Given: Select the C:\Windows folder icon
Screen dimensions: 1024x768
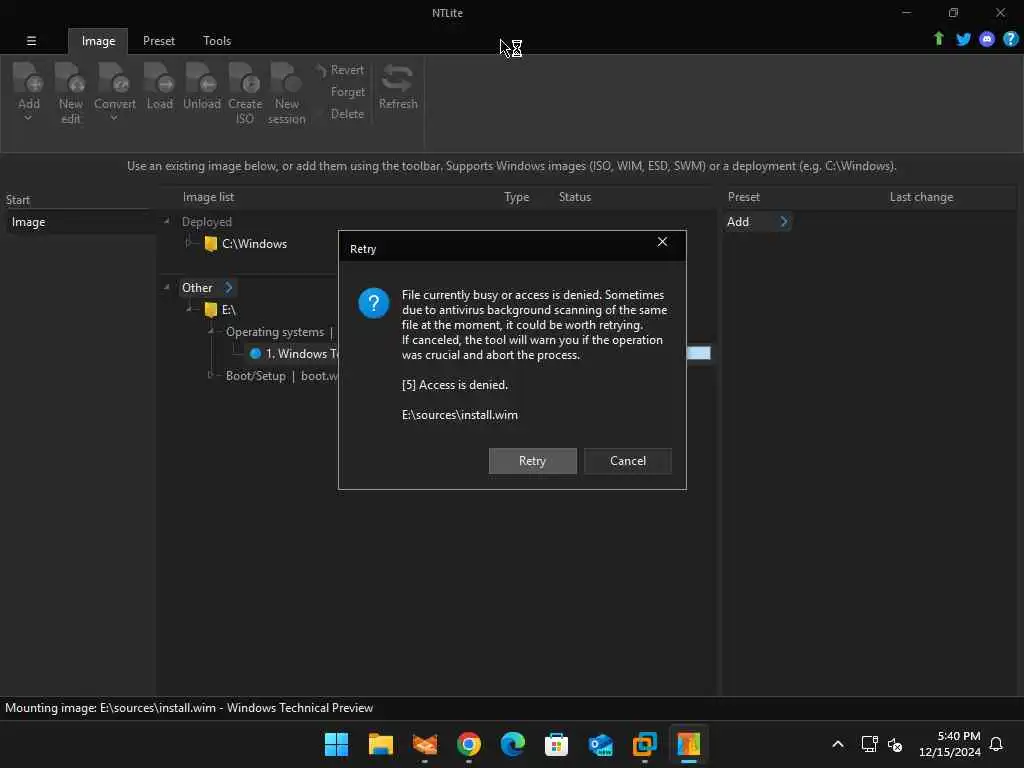Looking at the screenshot, I should pos(210,244).
